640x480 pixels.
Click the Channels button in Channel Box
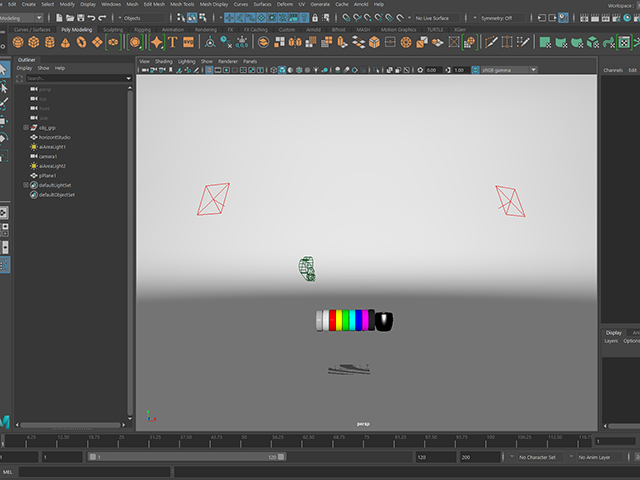pos(613,70)
